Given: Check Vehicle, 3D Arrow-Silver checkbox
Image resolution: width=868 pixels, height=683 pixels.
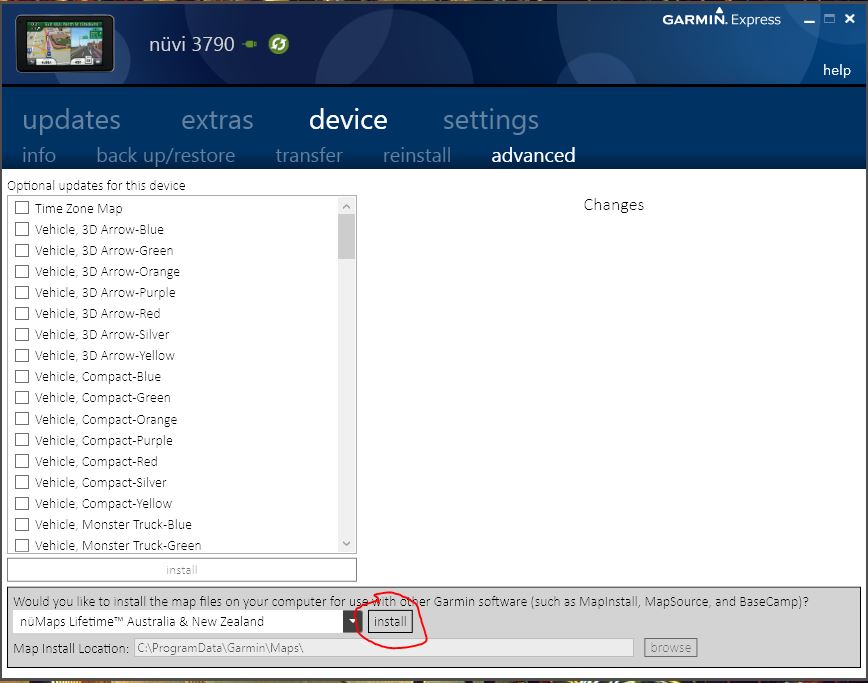Looking at the screenshot, I should [22, 334].
